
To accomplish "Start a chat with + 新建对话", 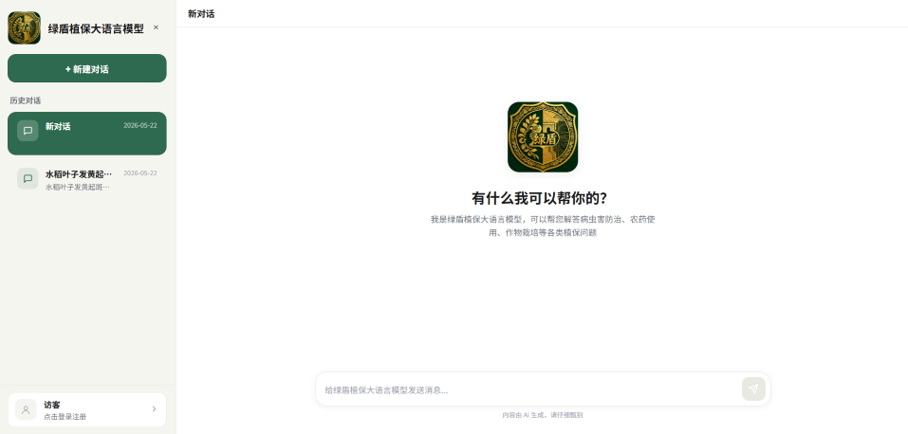I will 87,68.
